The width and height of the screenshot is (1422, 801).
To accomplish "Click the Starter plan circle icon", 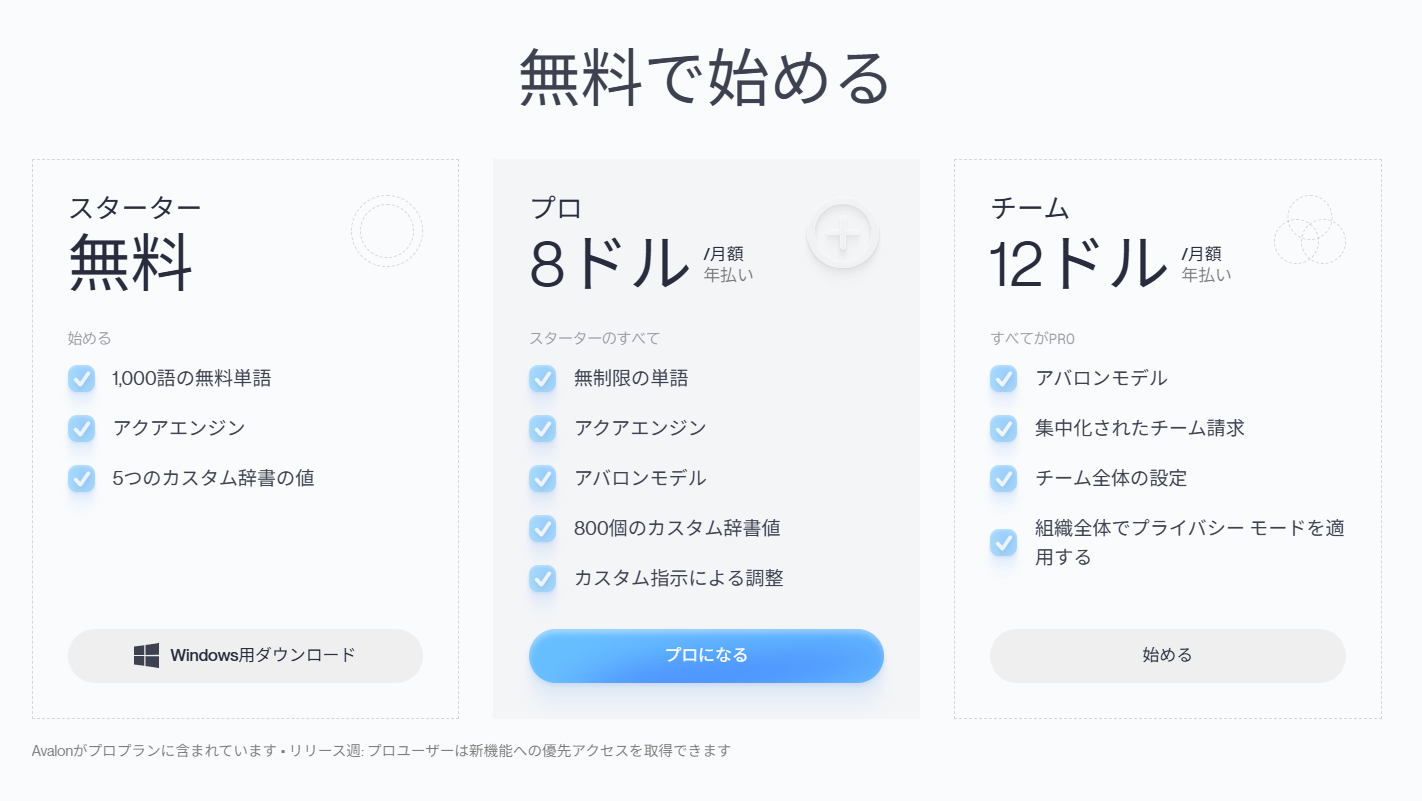I will coord(386,231).
